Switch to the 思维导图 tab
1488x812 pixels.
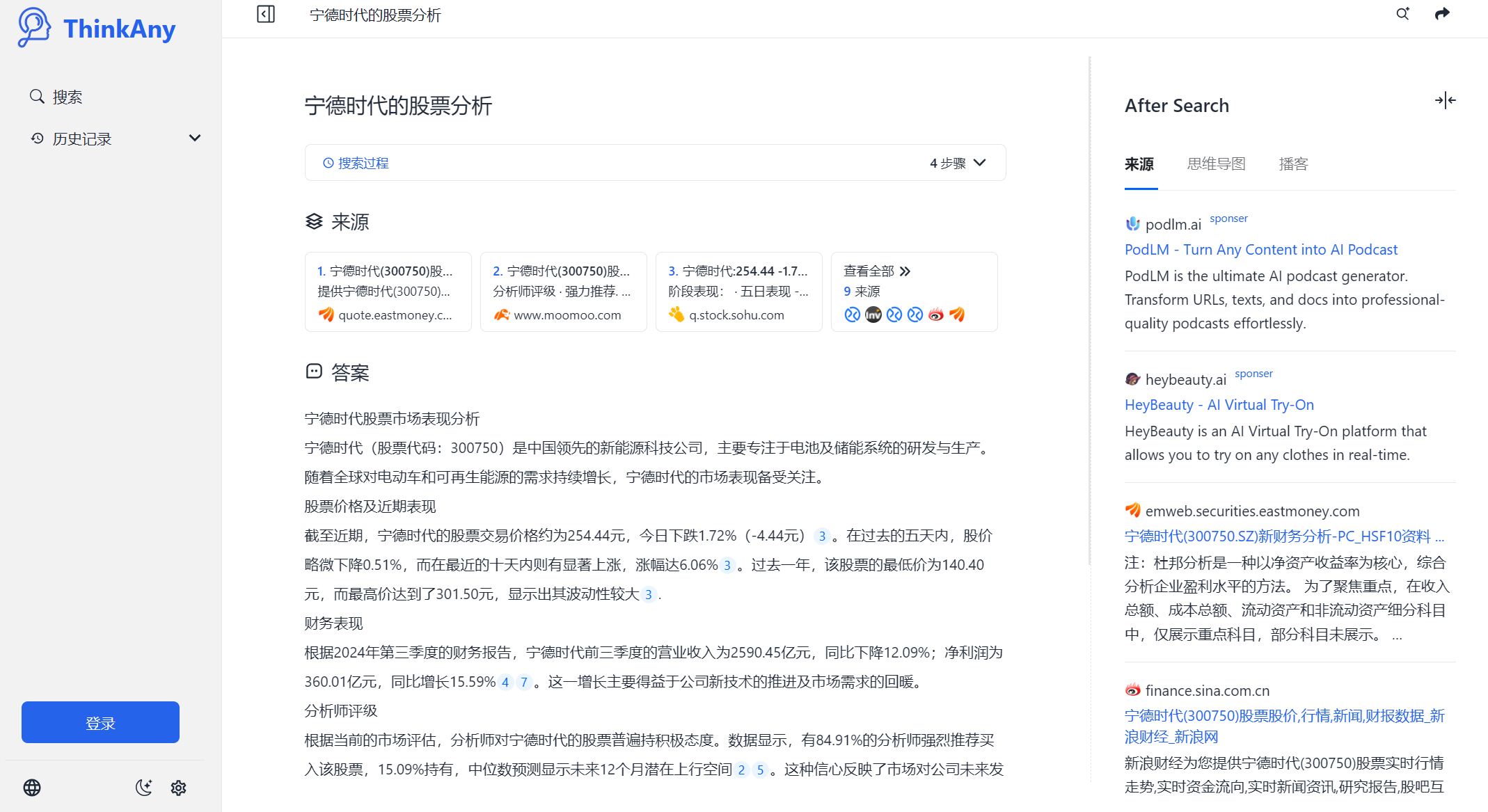(x=1216, y=164)
